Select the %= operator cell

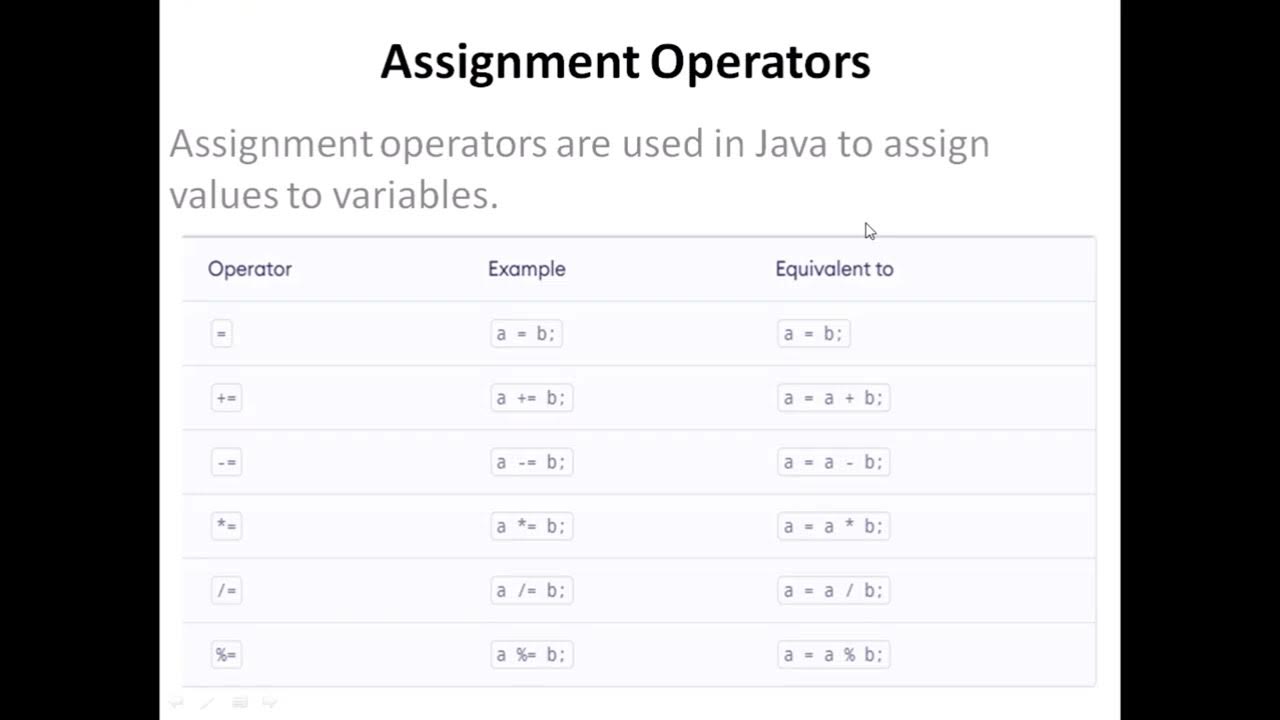226,655
